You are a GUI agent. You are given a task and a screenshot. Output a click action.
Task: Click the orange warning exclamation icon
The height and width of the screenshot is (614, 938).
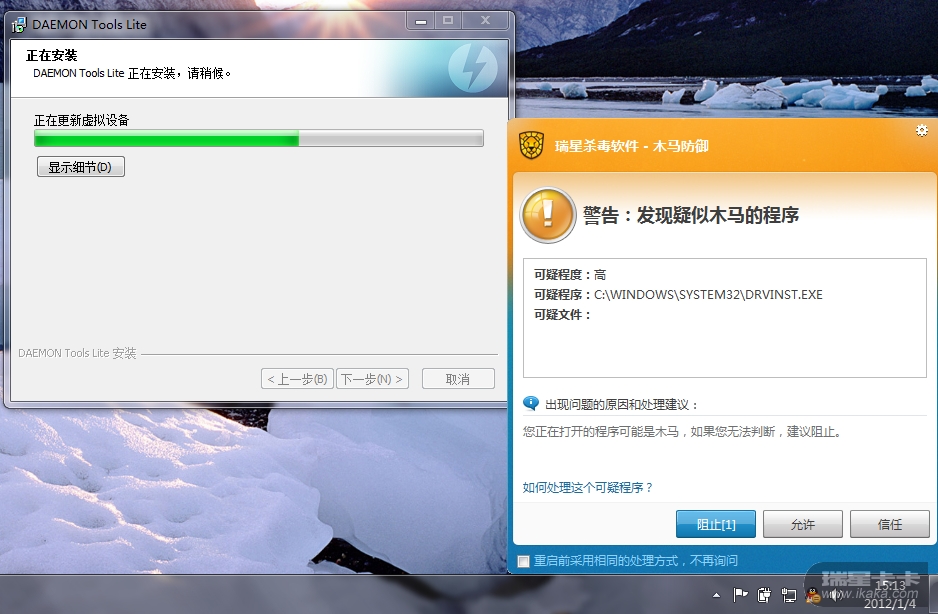pyautogui.click(x=547, y=215)
